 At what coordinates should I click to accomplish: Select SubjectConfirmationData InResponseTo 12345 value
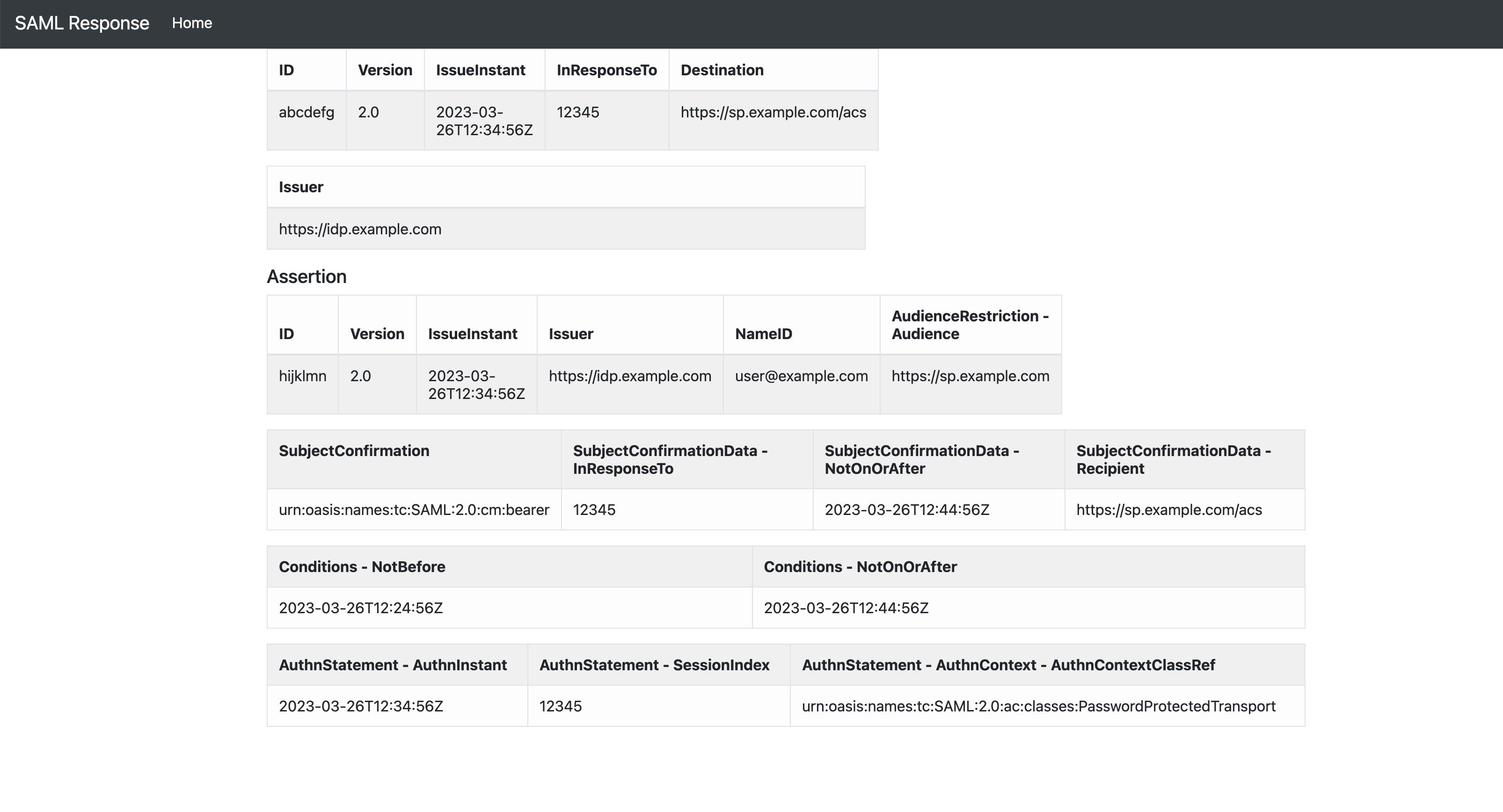(x=687, y=510)
